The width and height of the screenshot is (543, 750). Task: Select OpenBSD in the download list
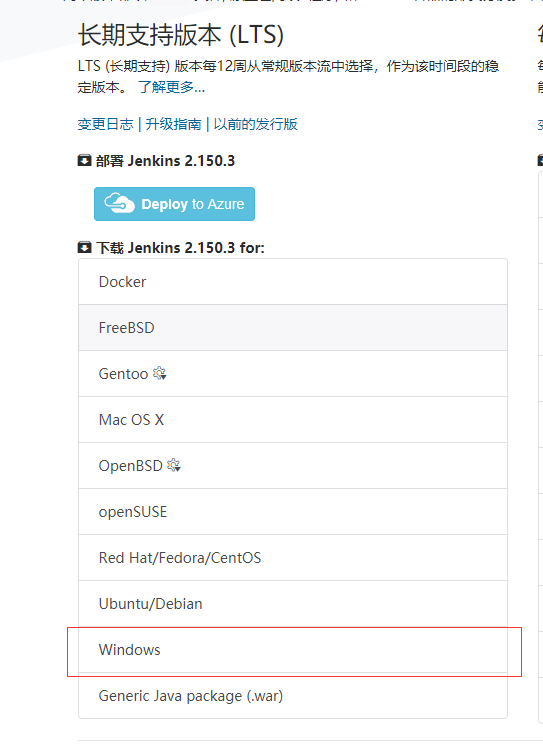point(293,465)
